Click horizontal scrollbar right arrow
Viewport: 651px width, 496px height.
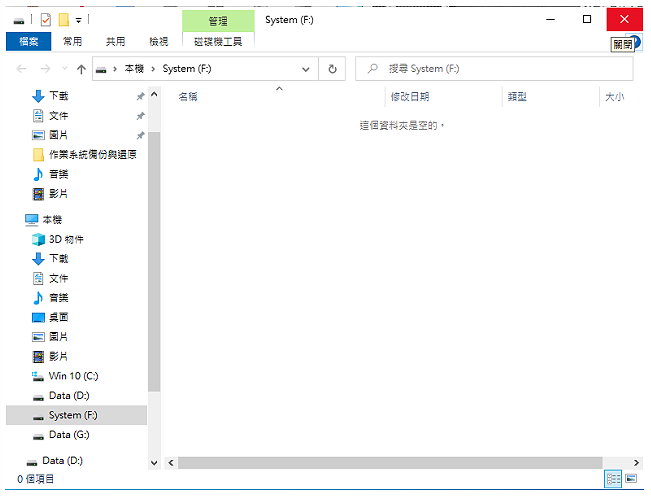(x=636, y=463)
